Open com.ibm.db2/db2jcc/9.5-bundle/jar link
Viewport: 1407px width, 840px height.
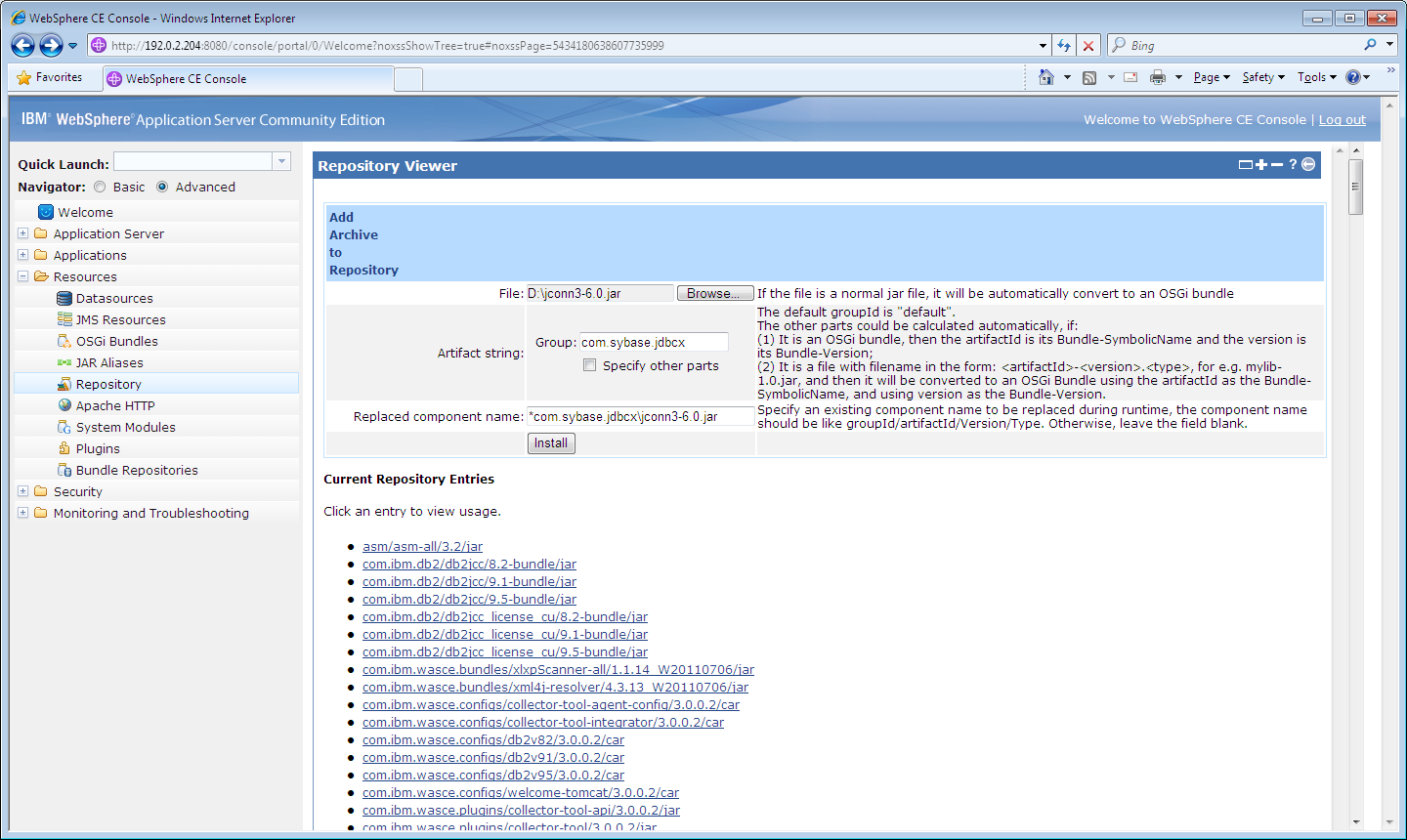click(x=469, y=600)
